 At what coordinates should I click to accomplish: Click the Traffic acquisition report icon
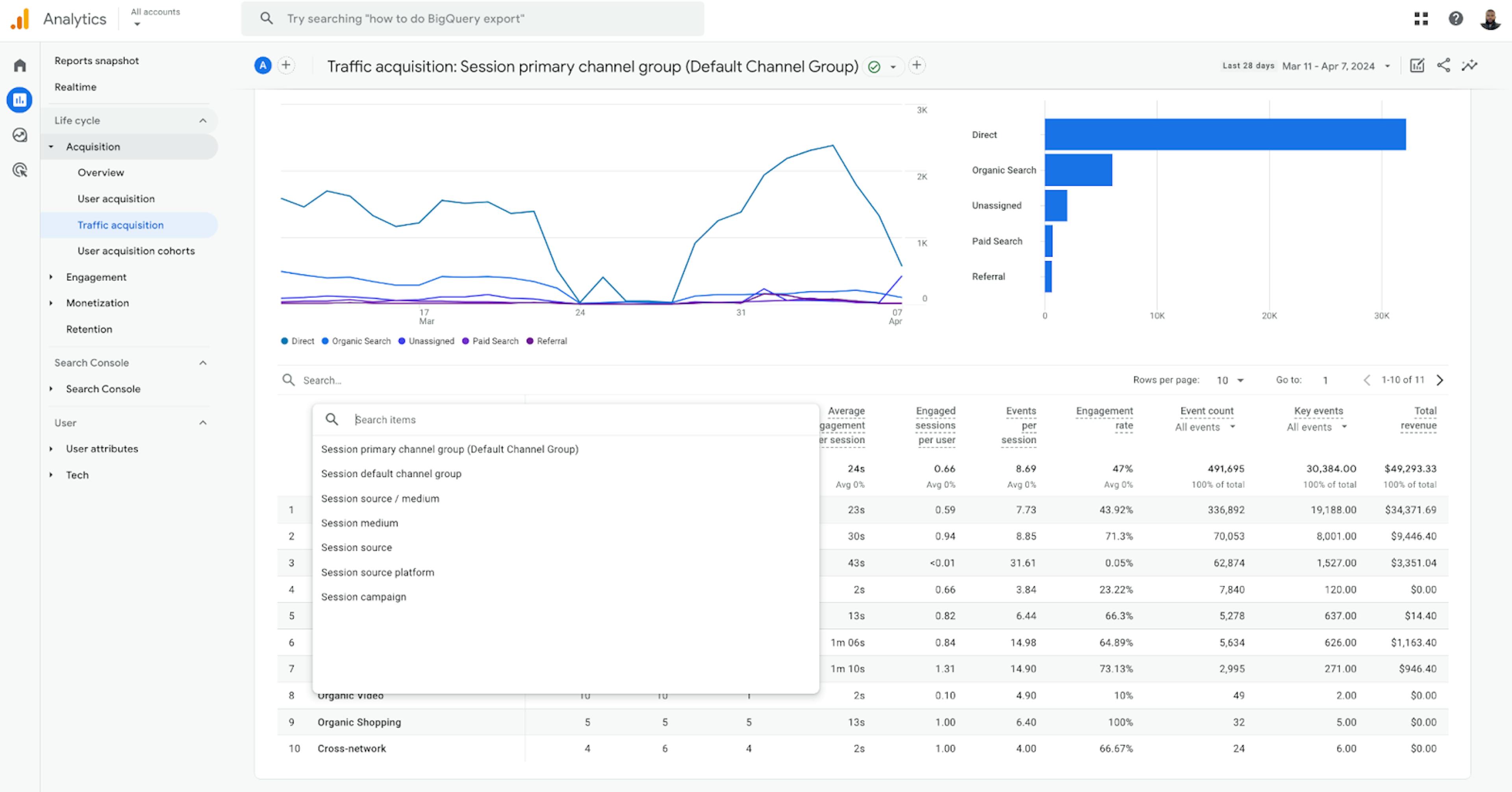[x=121, y=224]
